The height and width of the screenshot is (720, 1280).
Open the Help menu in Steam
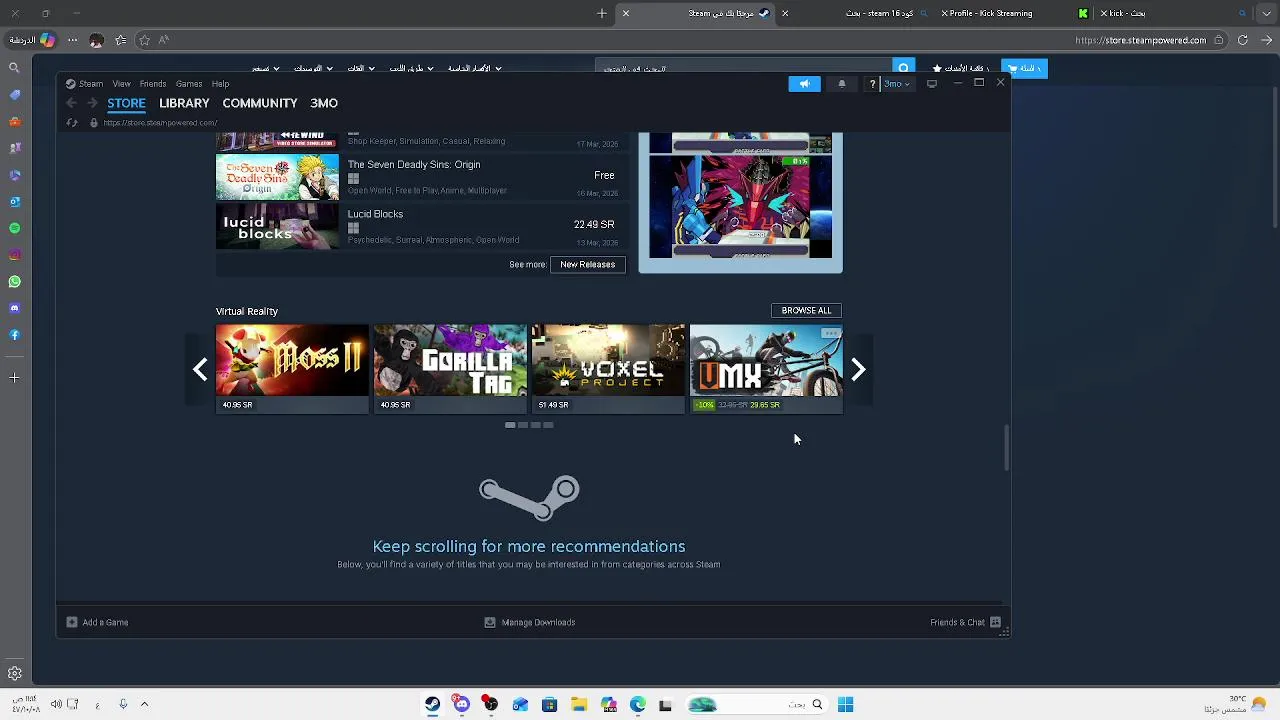(x=220, y=84)
